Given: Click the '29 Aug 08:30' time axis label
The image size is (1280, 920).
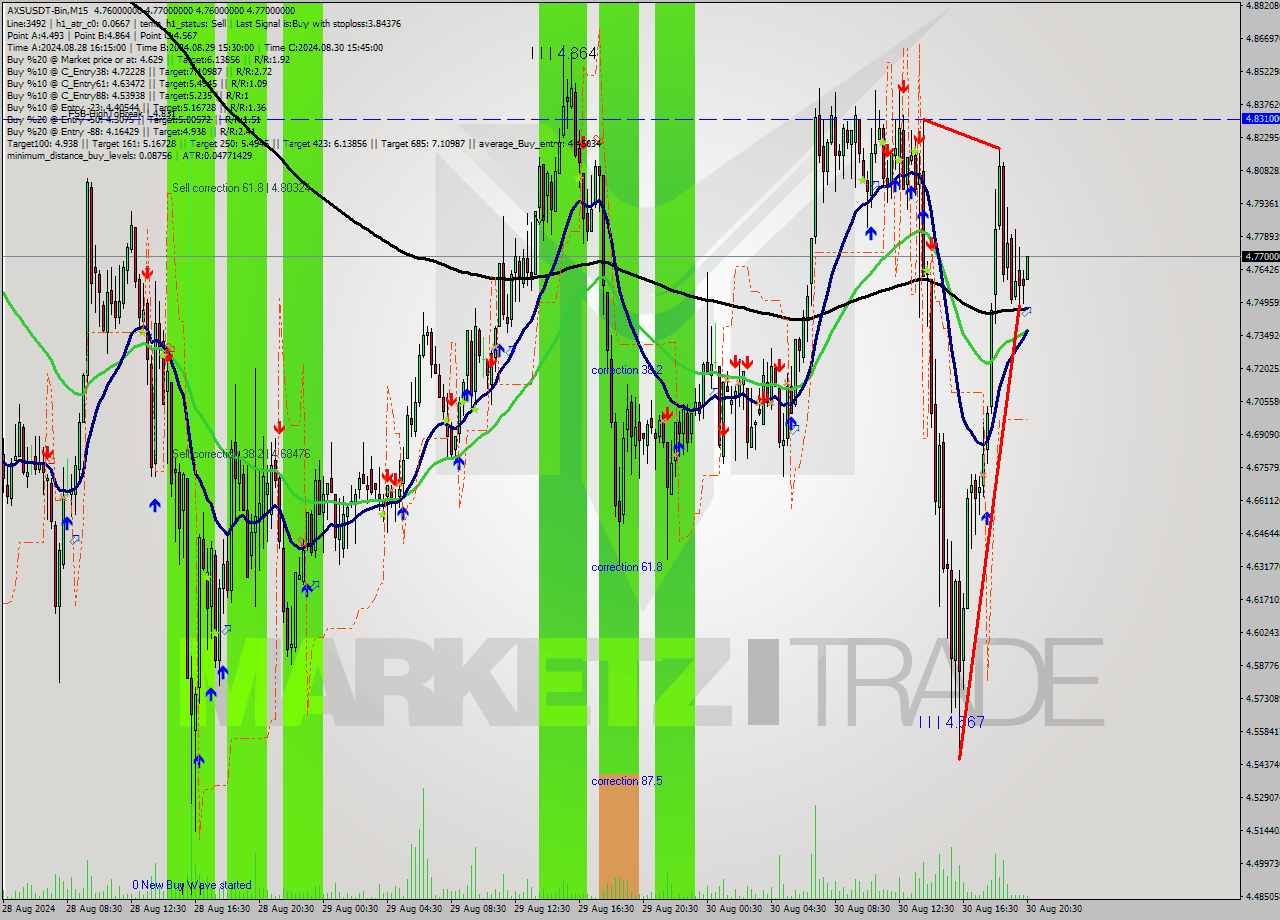Looking at the screenshot, I should click(480, 909).
